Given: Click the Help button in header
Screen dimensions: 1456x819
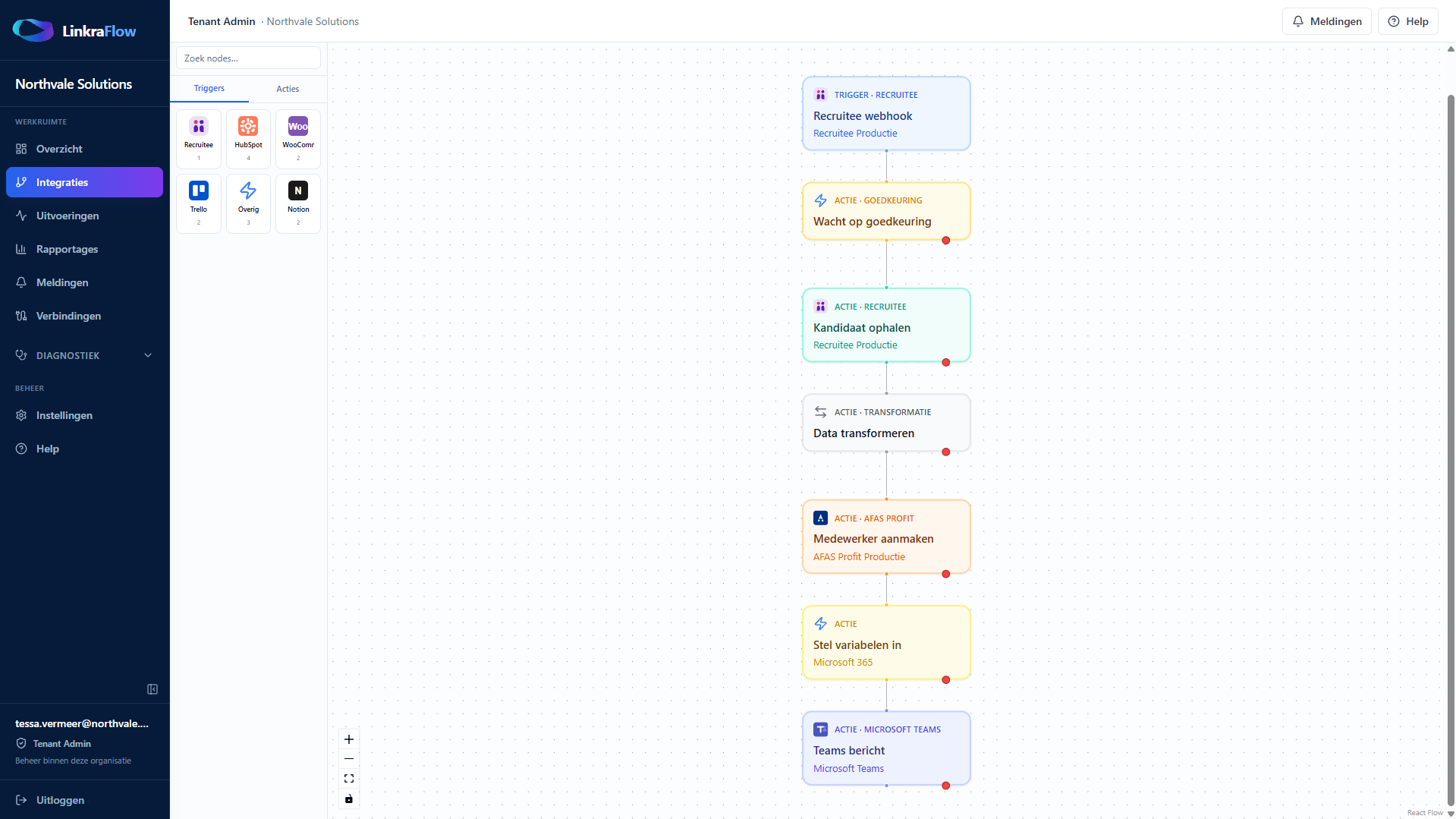Looking at the screenshot, I should click(1408, 21).
